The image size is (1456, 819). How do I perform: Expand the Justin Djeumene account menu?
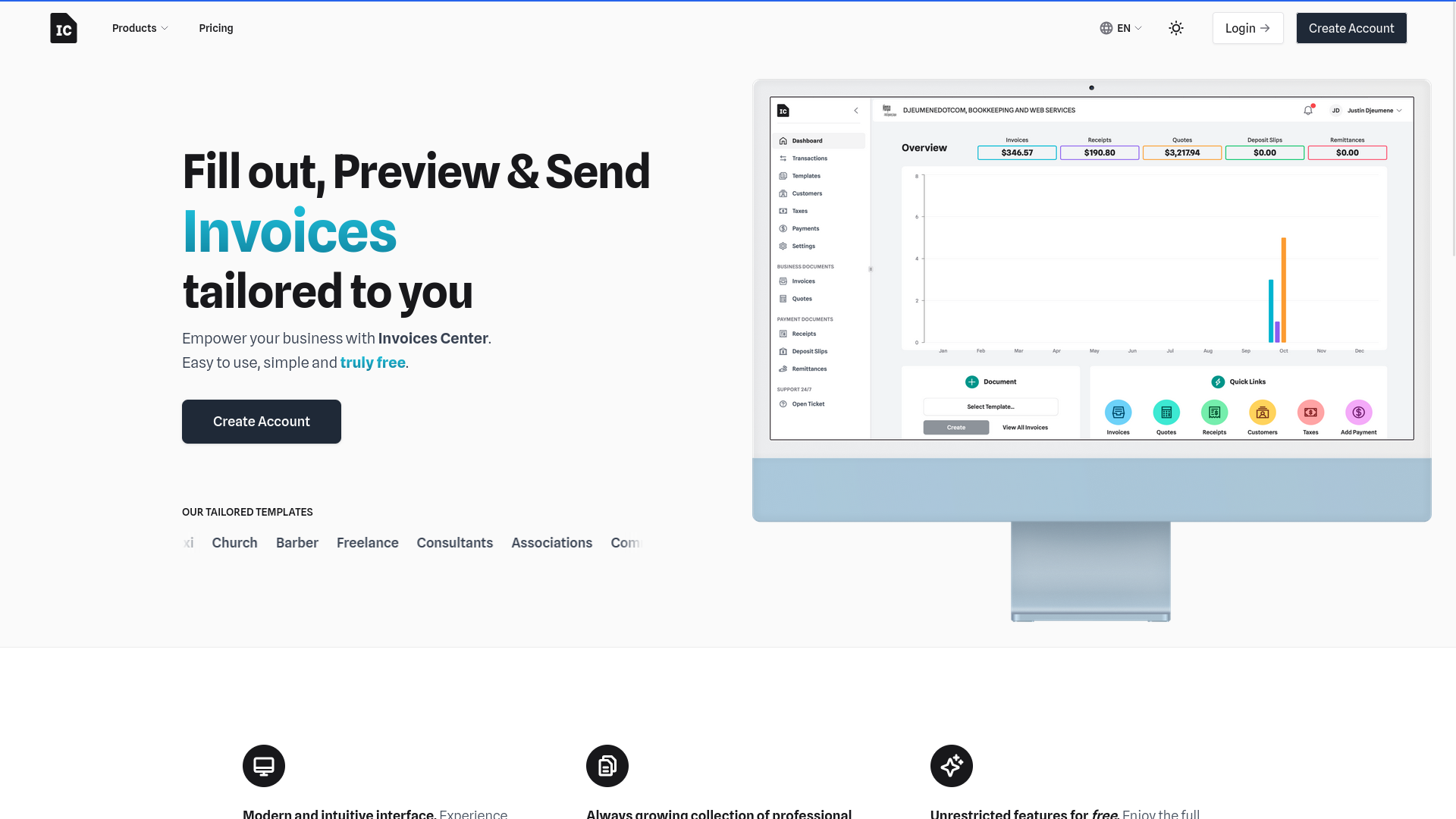point(1370,110)
